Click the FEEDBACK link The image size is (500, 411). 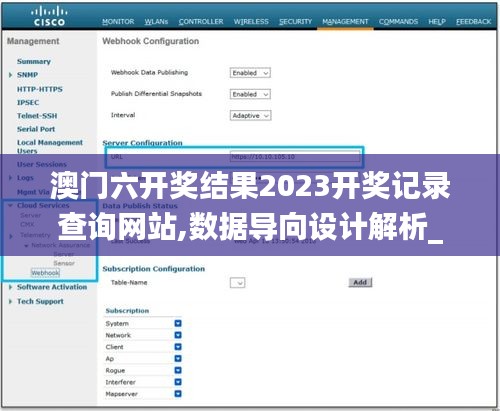473,22
